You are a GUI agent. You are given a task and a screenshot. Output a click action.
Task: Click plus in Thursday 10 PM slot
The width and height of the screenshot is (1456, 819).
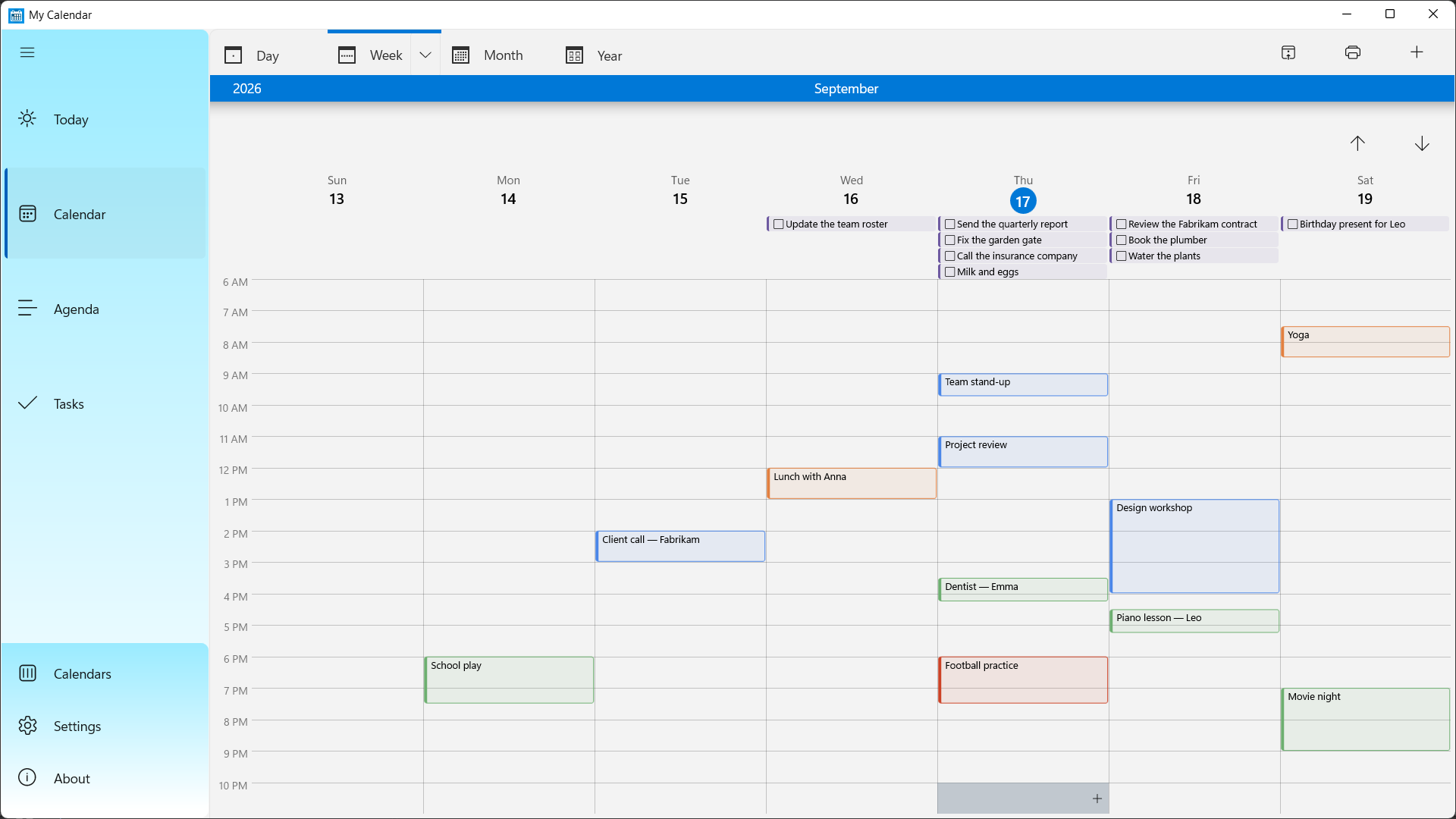tap(1097, 799)
